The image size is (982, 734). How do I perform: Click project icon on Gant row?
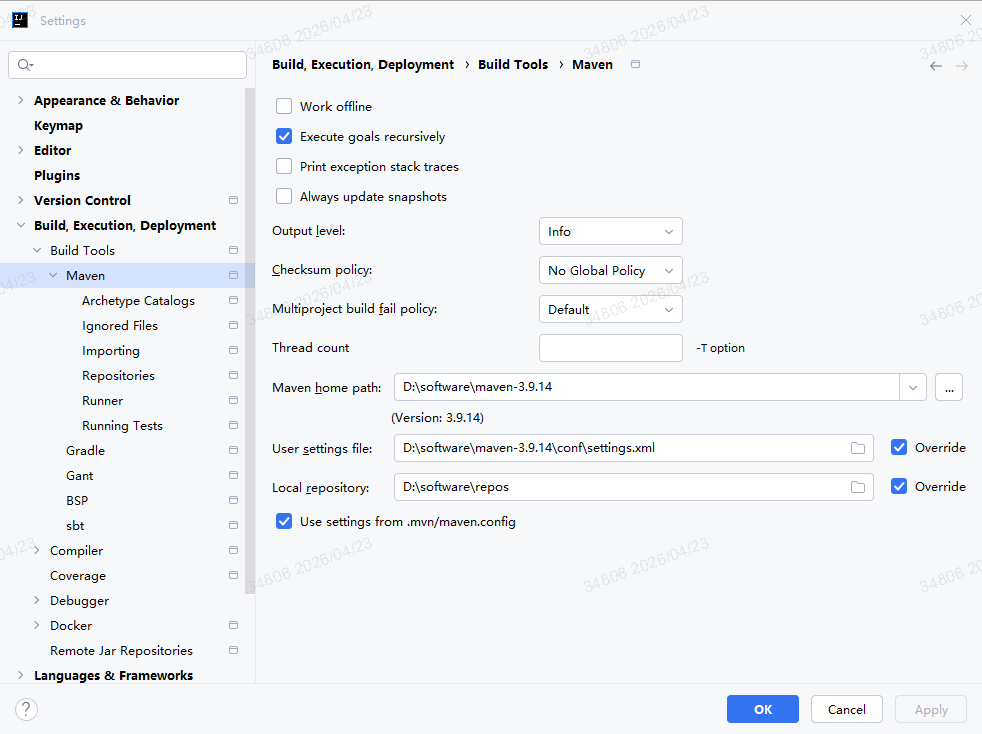(234, 476)
